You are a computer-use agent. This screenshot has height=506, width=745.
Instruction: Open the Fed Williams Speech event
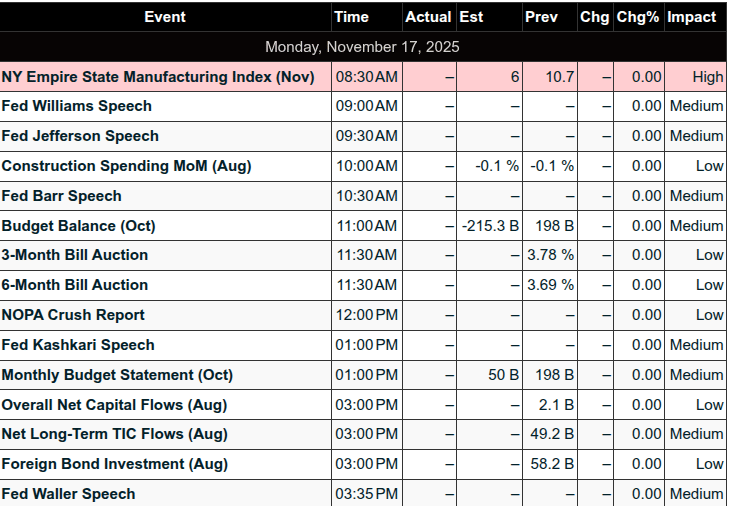point(77,106)
